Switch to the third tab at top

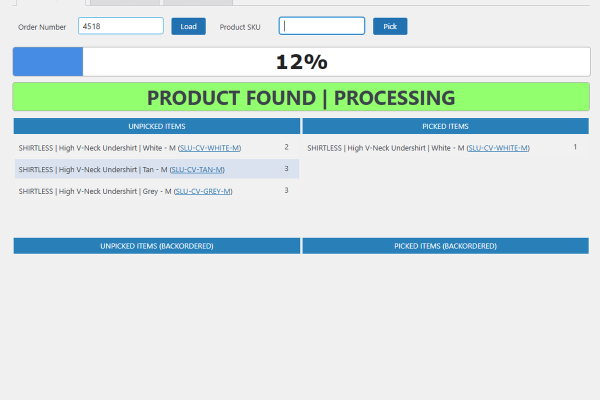pos(197,3)
